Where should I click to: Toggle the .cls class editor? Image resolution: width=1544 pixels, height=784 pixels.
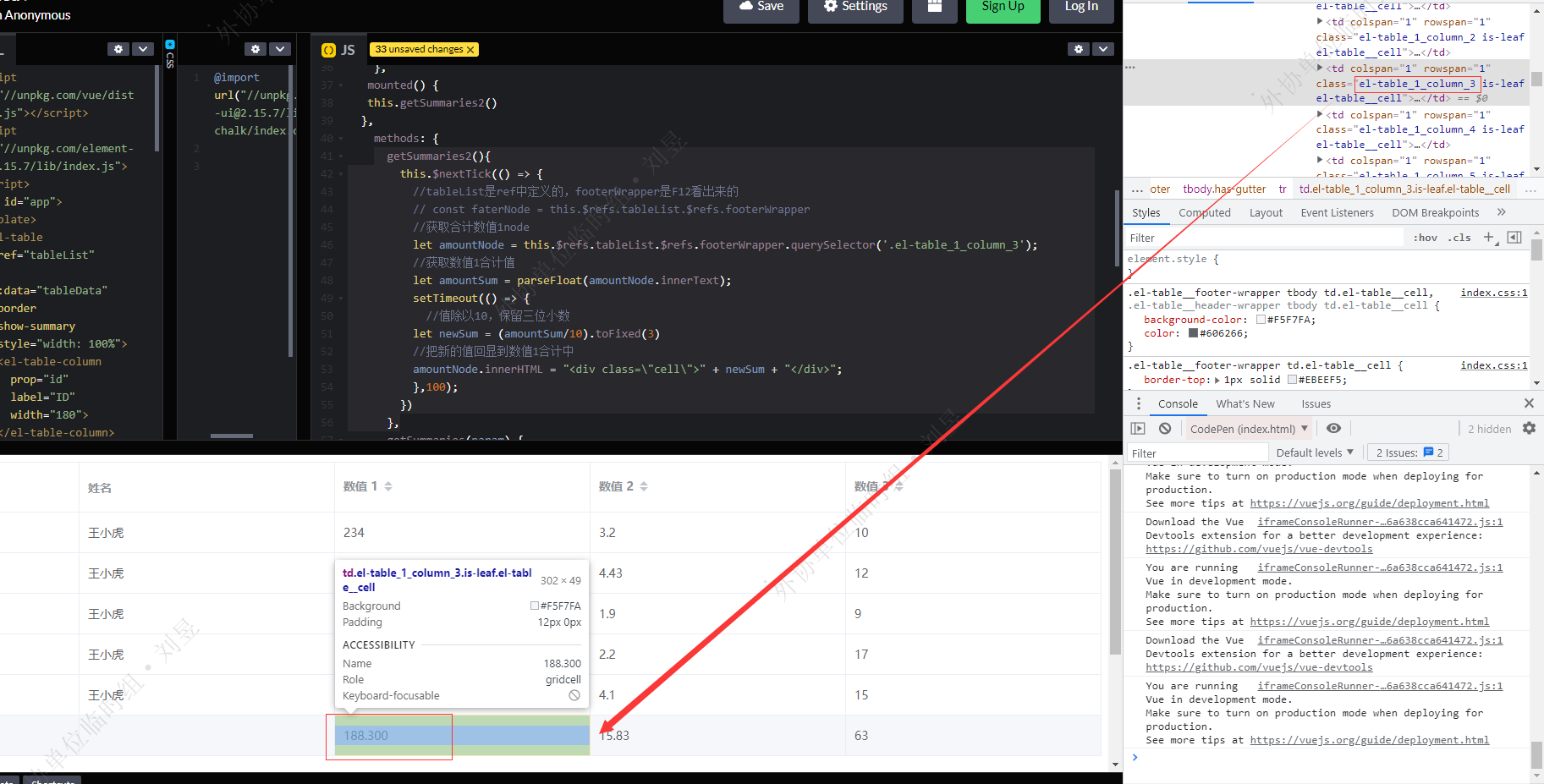point(1459,238)
